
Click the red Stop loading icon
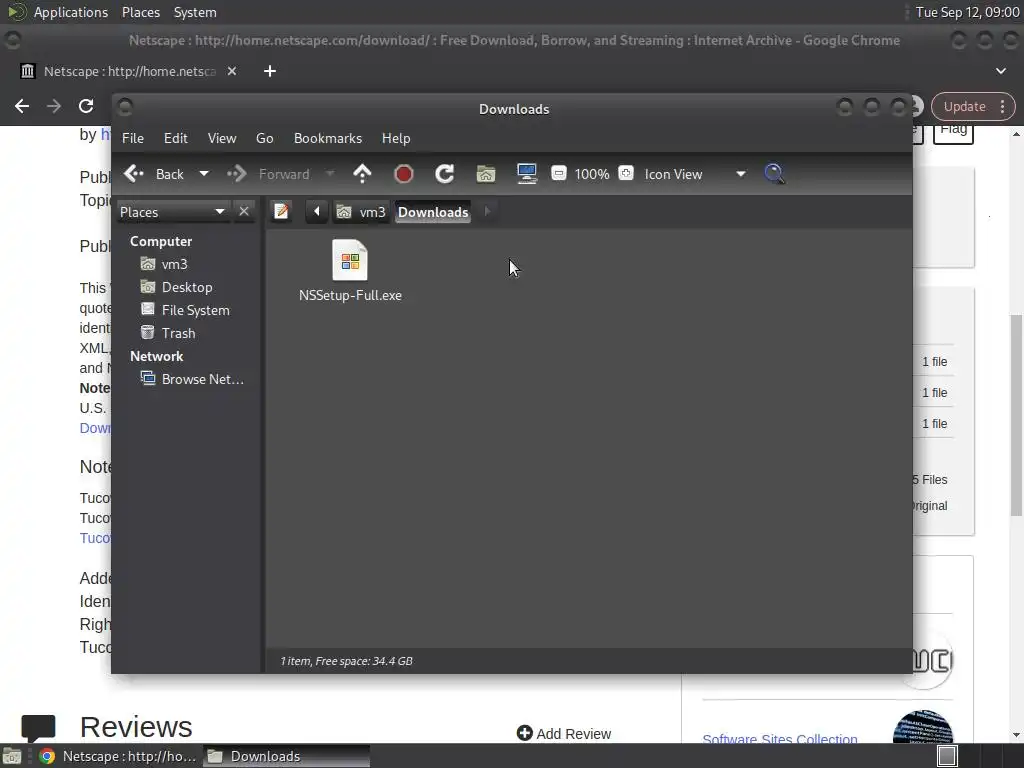coord(404,174)
